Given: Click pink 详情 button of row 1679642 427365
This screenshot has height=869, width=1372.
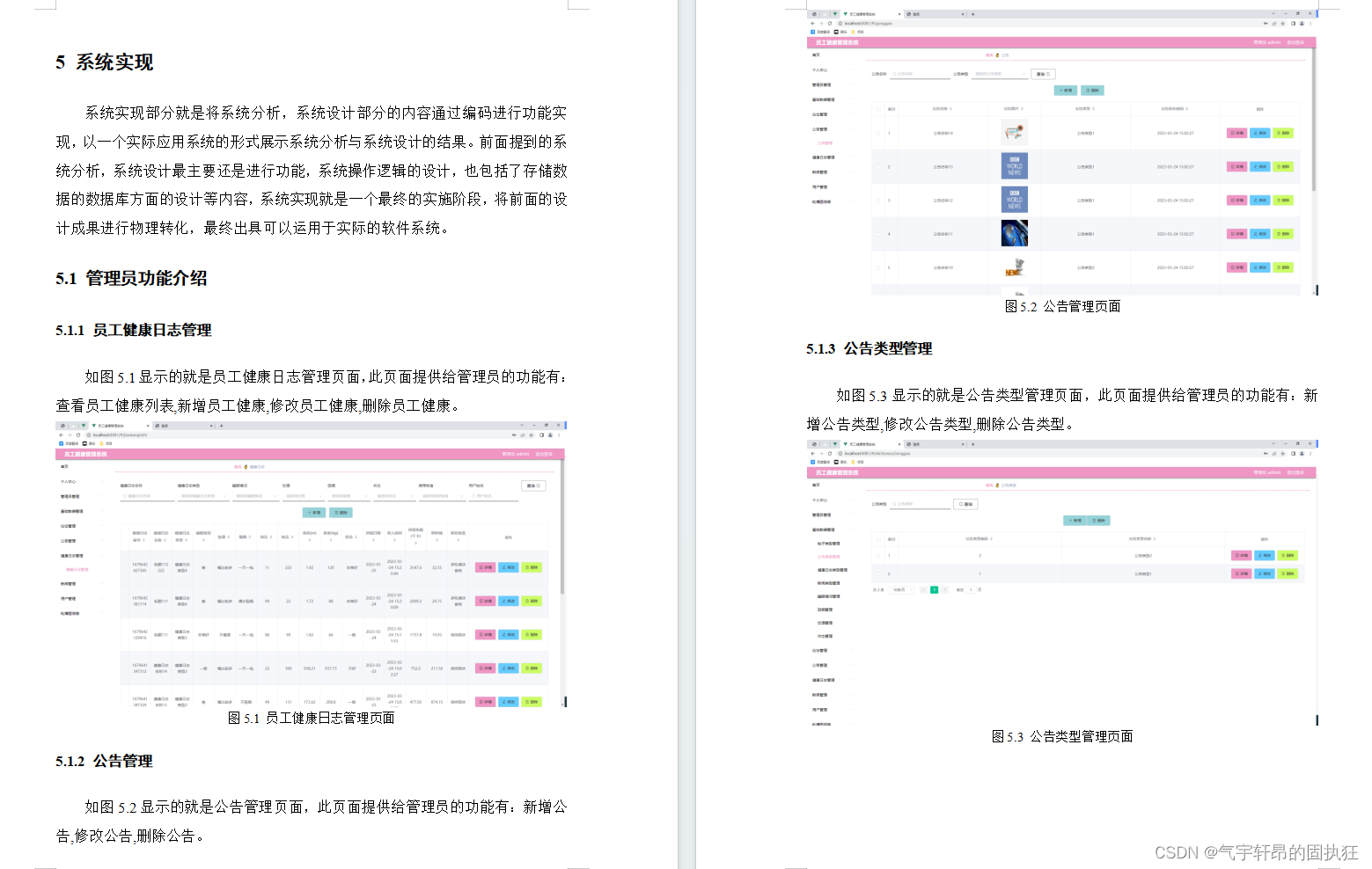Looking at the screenshot, I should pos(486,567).
